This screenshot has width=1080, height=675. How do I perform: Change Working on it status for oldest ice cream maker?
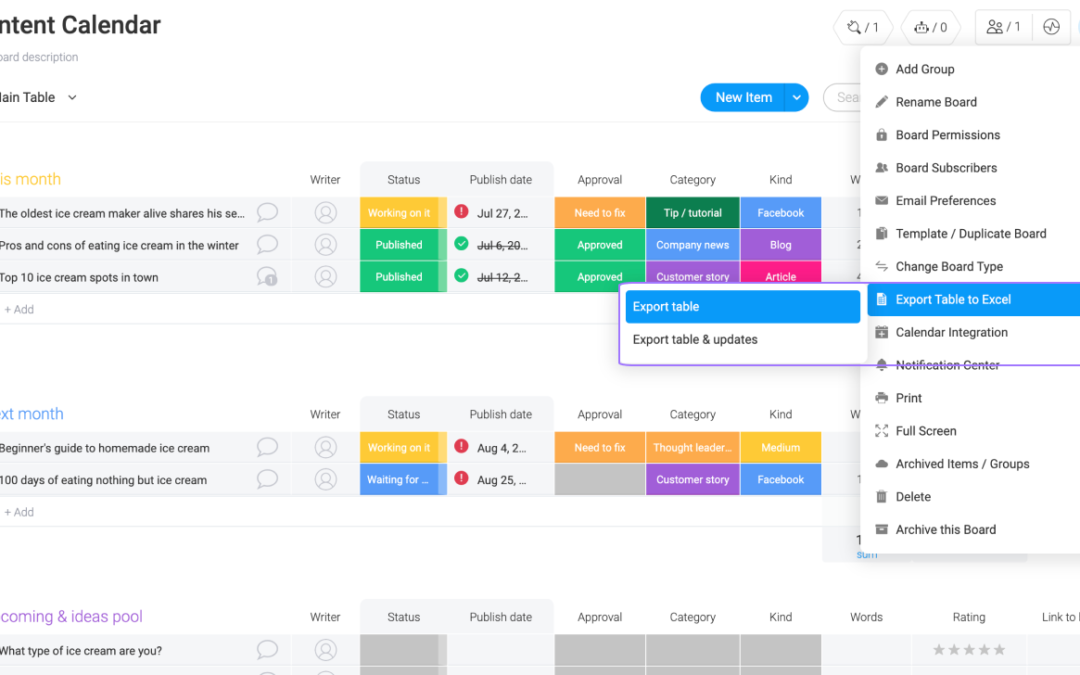pos(399,213)
